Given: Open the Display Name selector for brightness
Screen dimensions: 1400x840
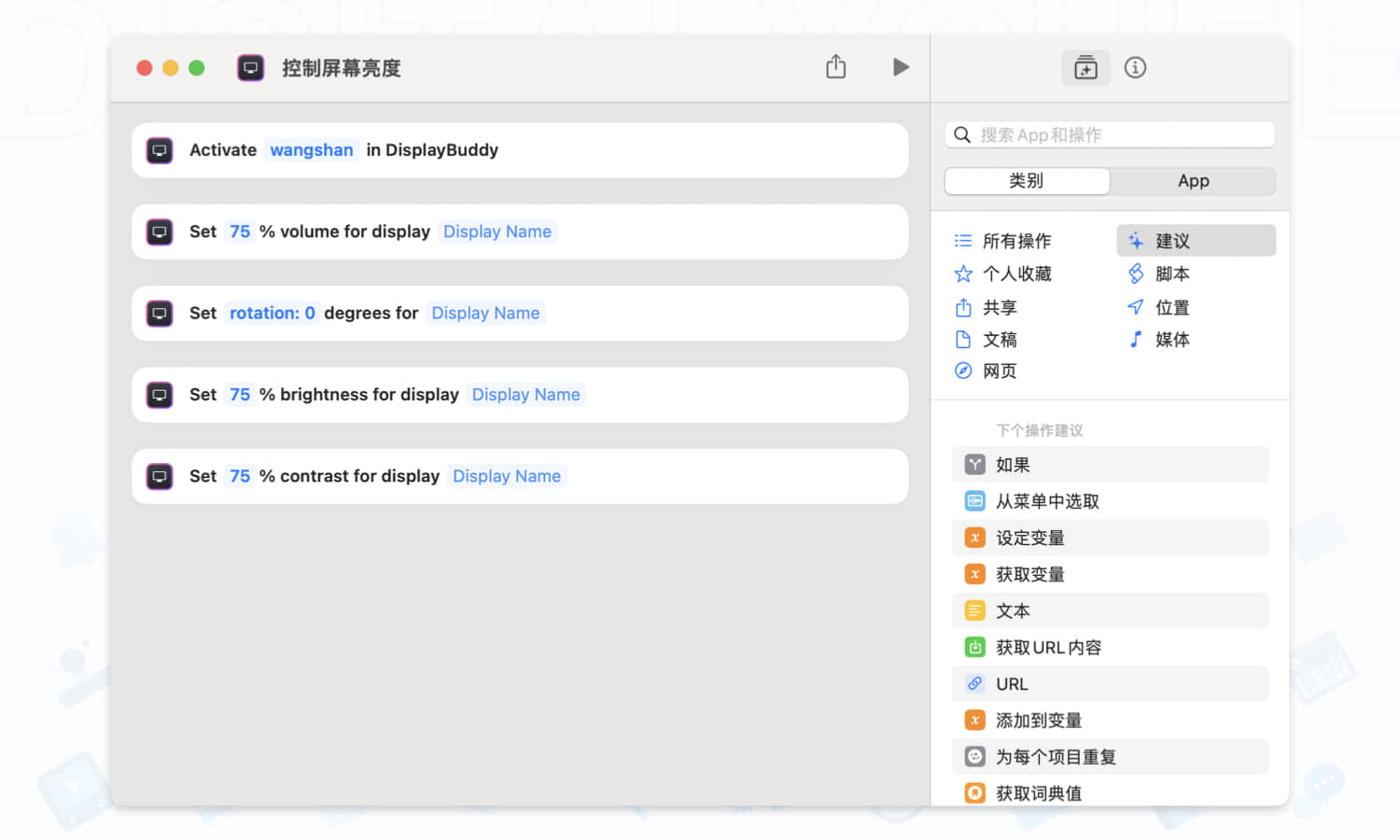Looking at the screenshot, I should [x=525, y=394].
